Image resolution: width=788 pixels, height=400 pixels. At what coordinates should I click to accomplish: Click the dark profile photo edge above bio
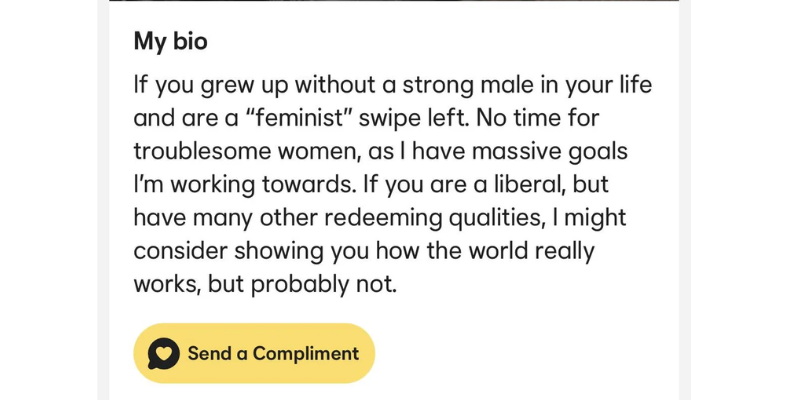(x=393, y=1)
